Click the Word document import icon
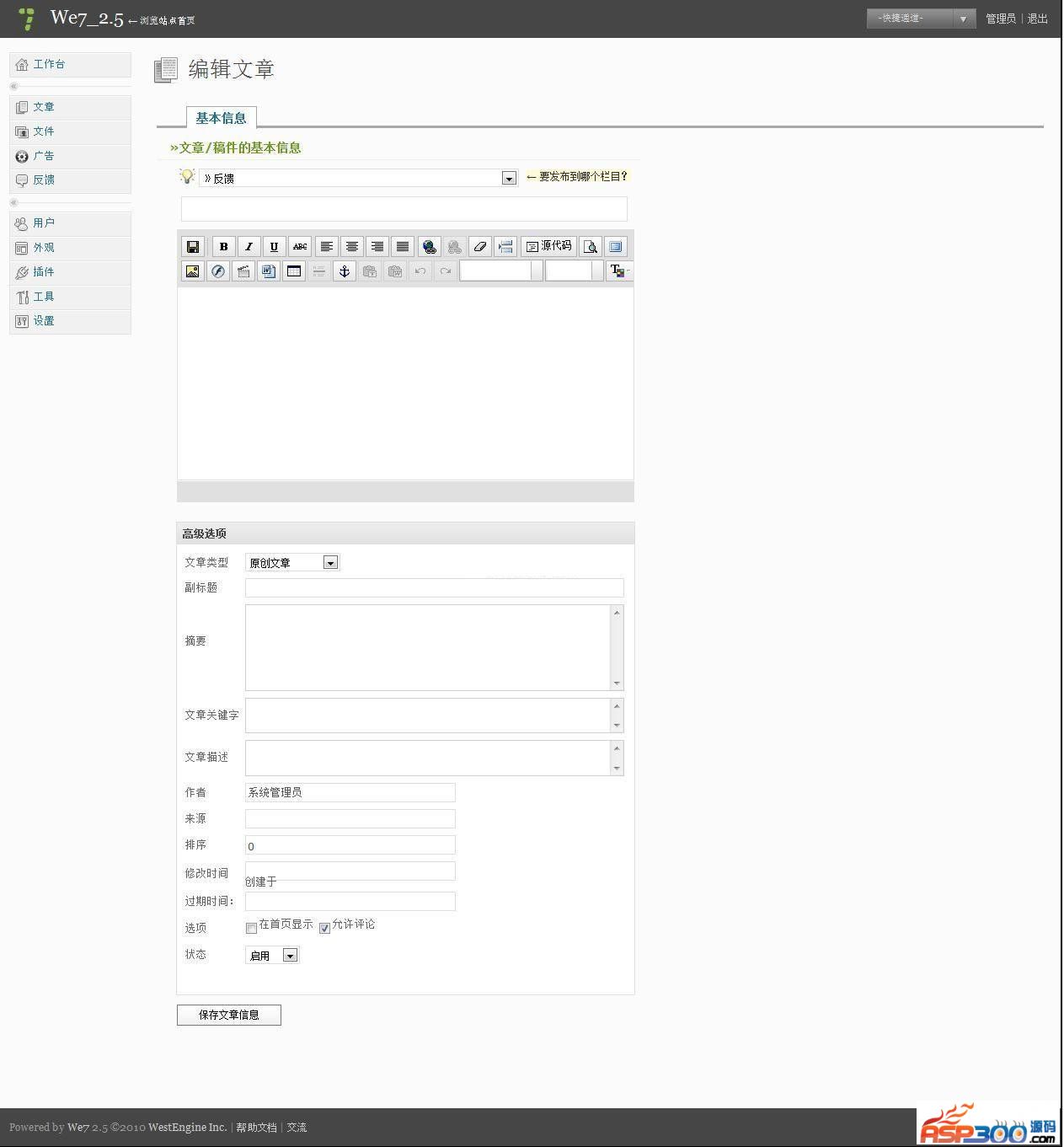 click(269, 271)
